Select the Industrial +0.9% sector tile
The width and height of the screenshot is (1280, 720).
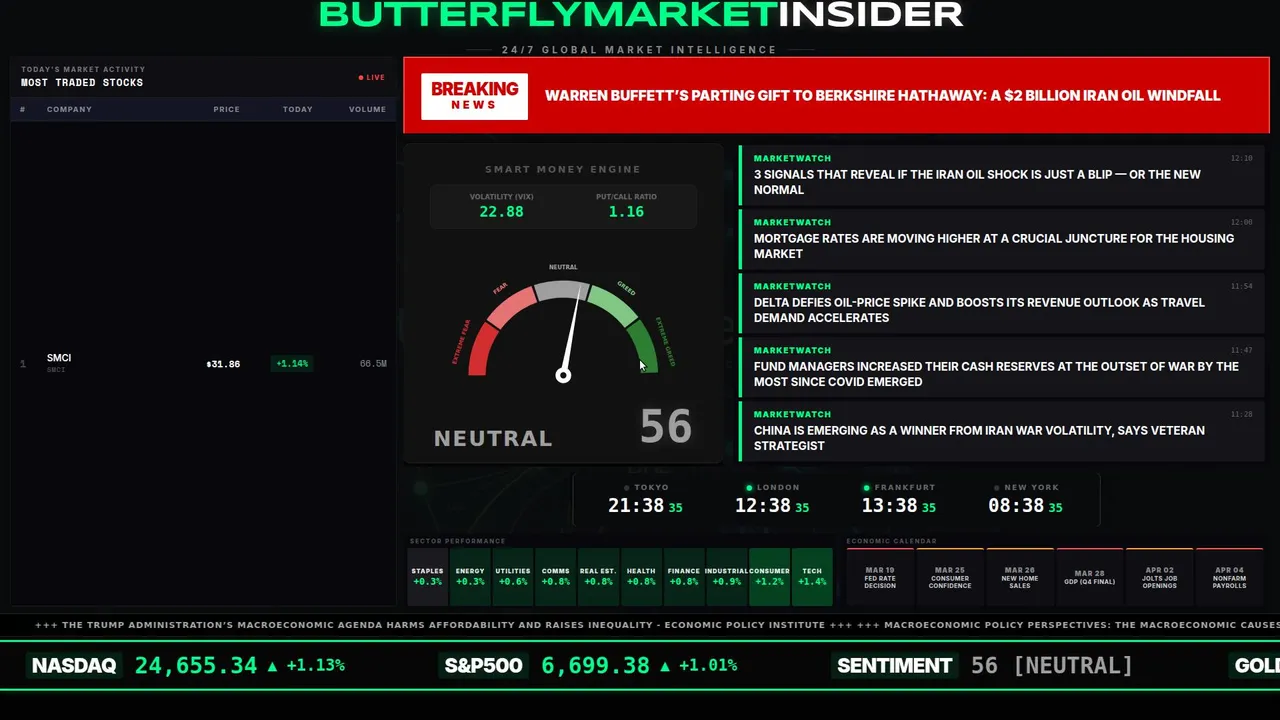[726, 577]
